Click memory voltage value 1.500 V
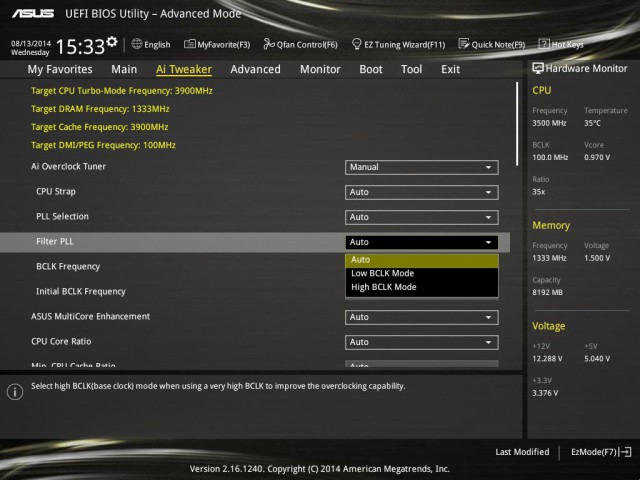The height and width of the screenshot is (480, 640). click(x=597, y=258)
